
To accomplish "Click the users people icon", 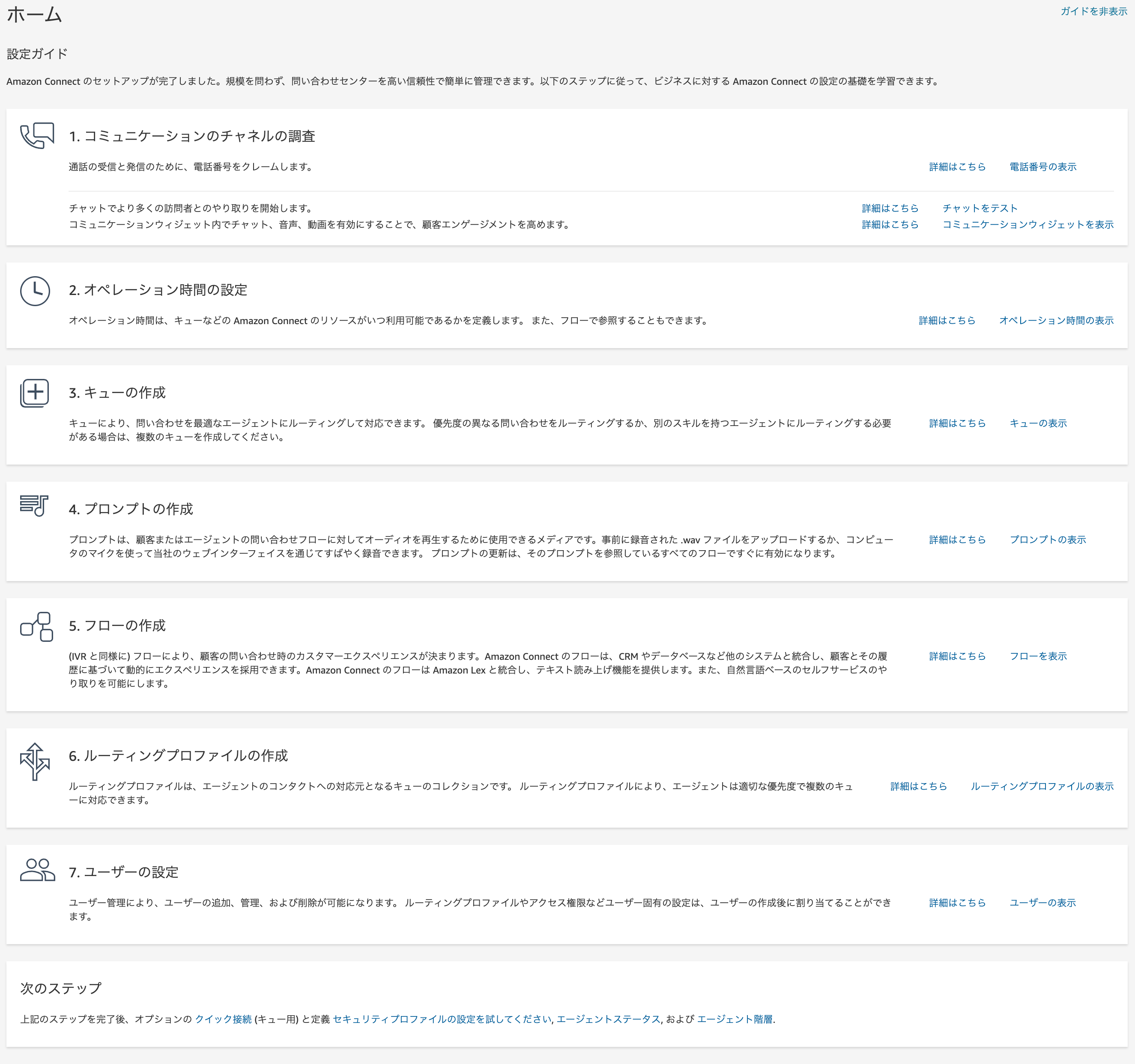I will click(38, 870).
